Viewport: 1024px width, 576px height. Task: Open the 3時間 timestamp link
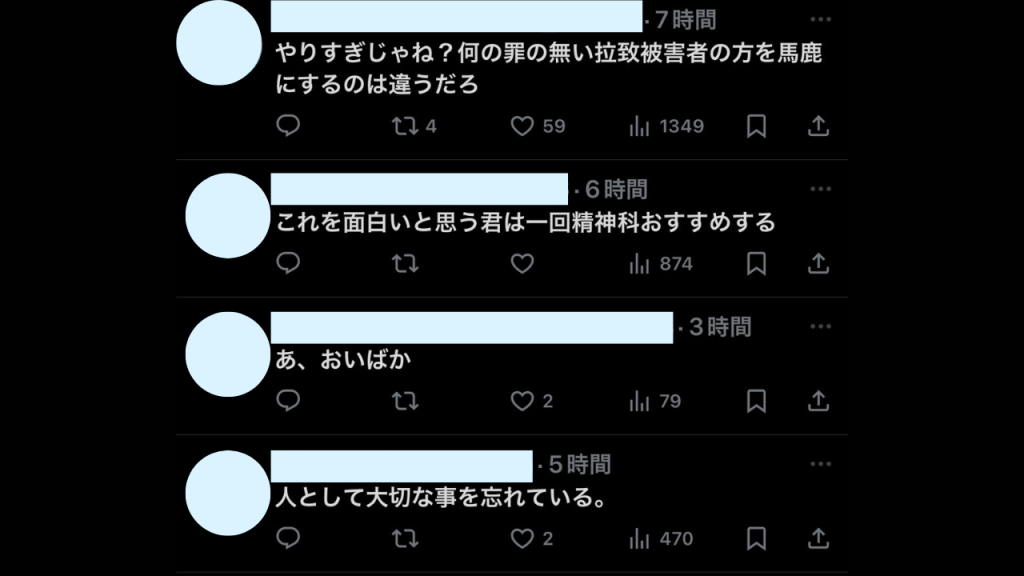(x=720, y=327)
